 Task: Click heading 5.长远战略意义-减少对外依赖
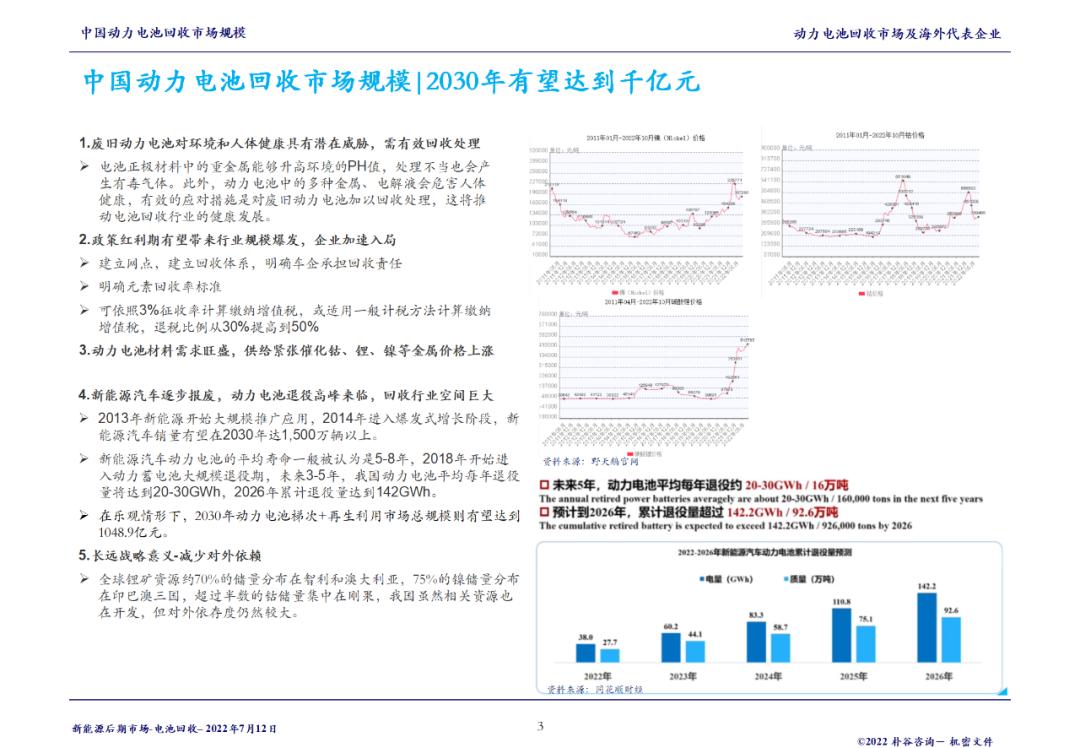170,555
